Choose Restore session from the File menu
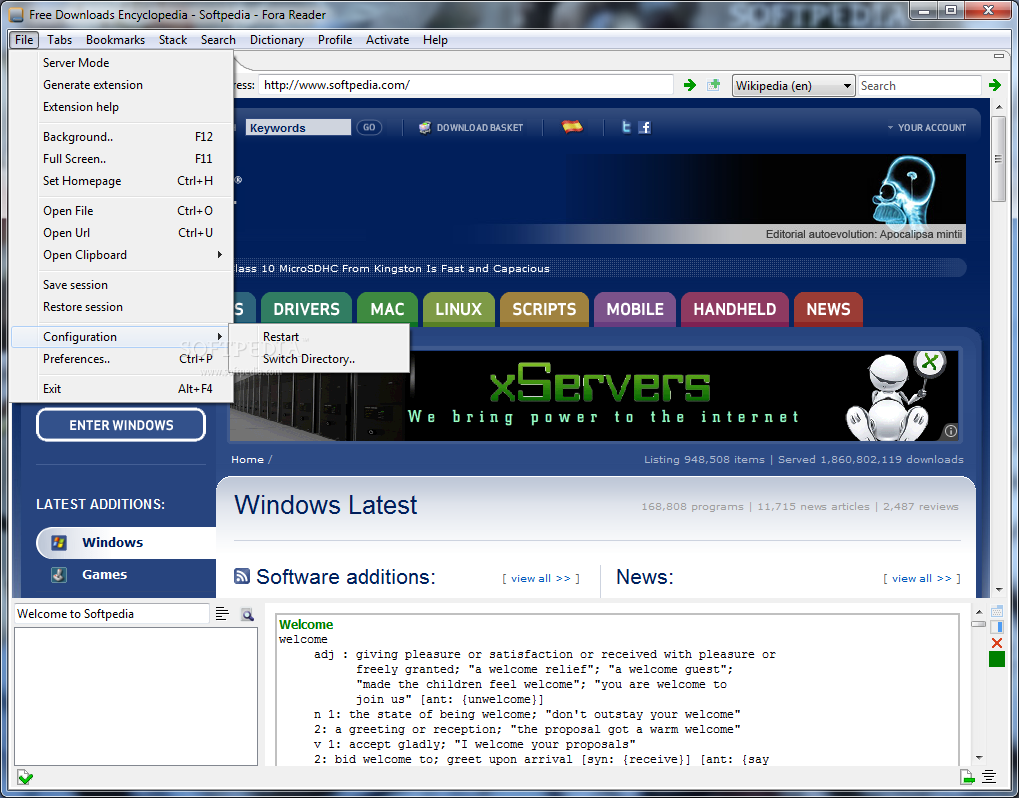The height and width of the screenshot is (798, 1019). coord(122,307)
